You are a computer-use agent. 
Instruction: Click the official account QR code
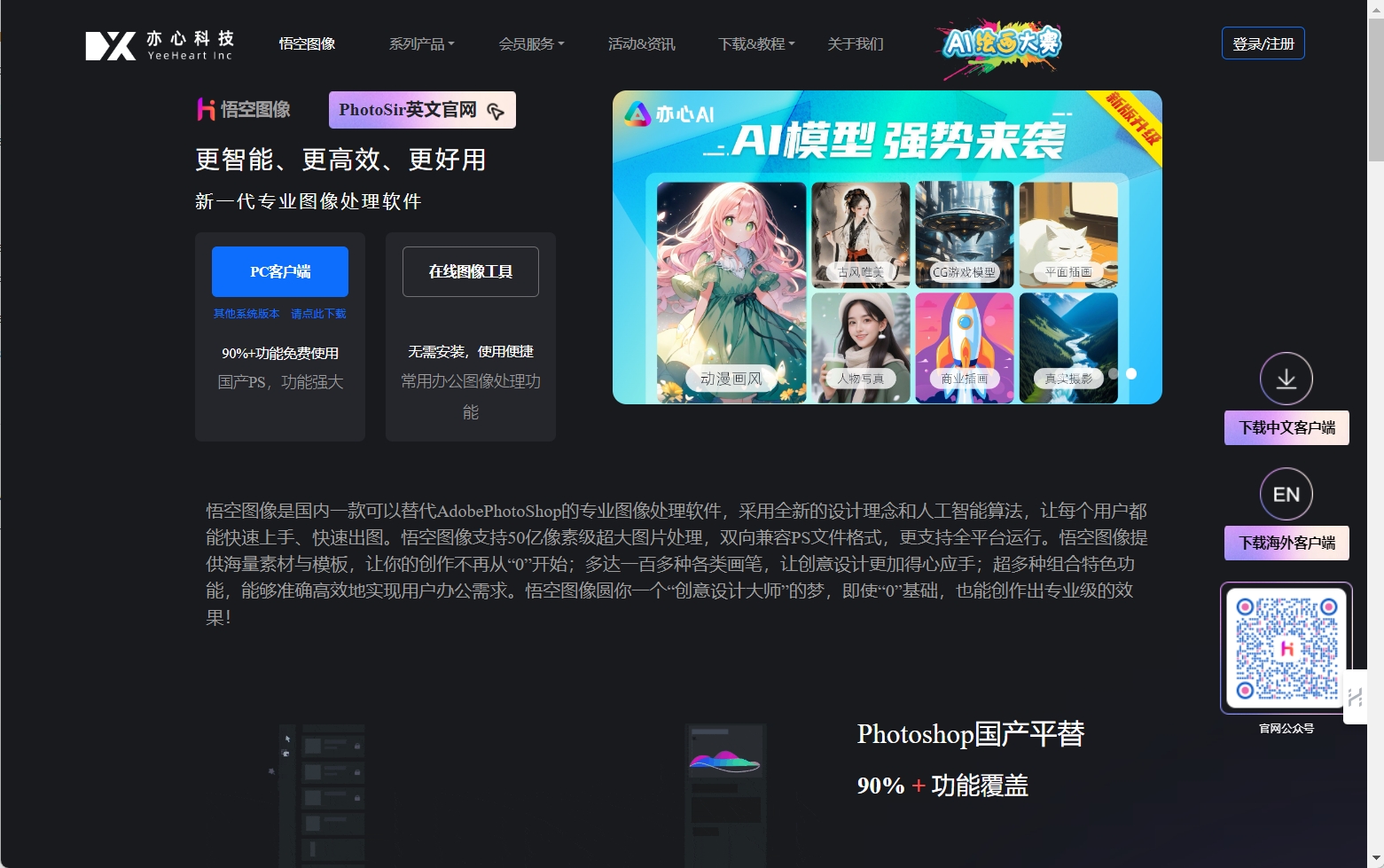pos(1286,648)
